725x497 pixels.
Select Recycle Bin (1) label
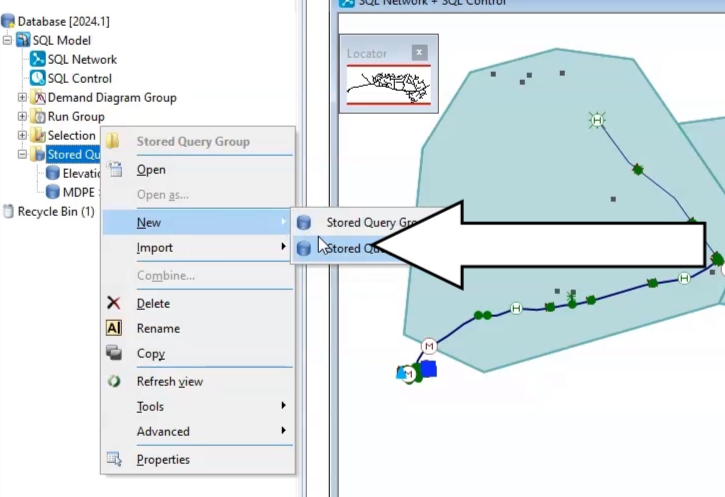[x=56, y=211]
